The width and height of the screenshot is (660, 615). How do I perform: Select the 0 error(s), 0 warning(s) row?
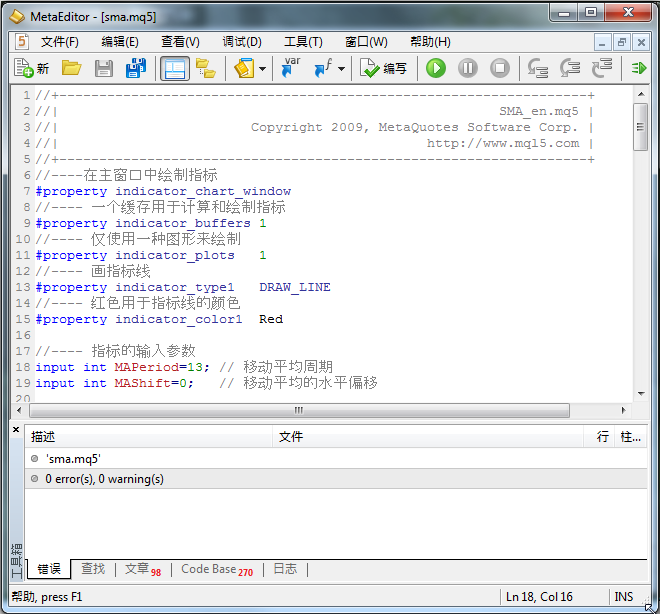tap(336, 479)
